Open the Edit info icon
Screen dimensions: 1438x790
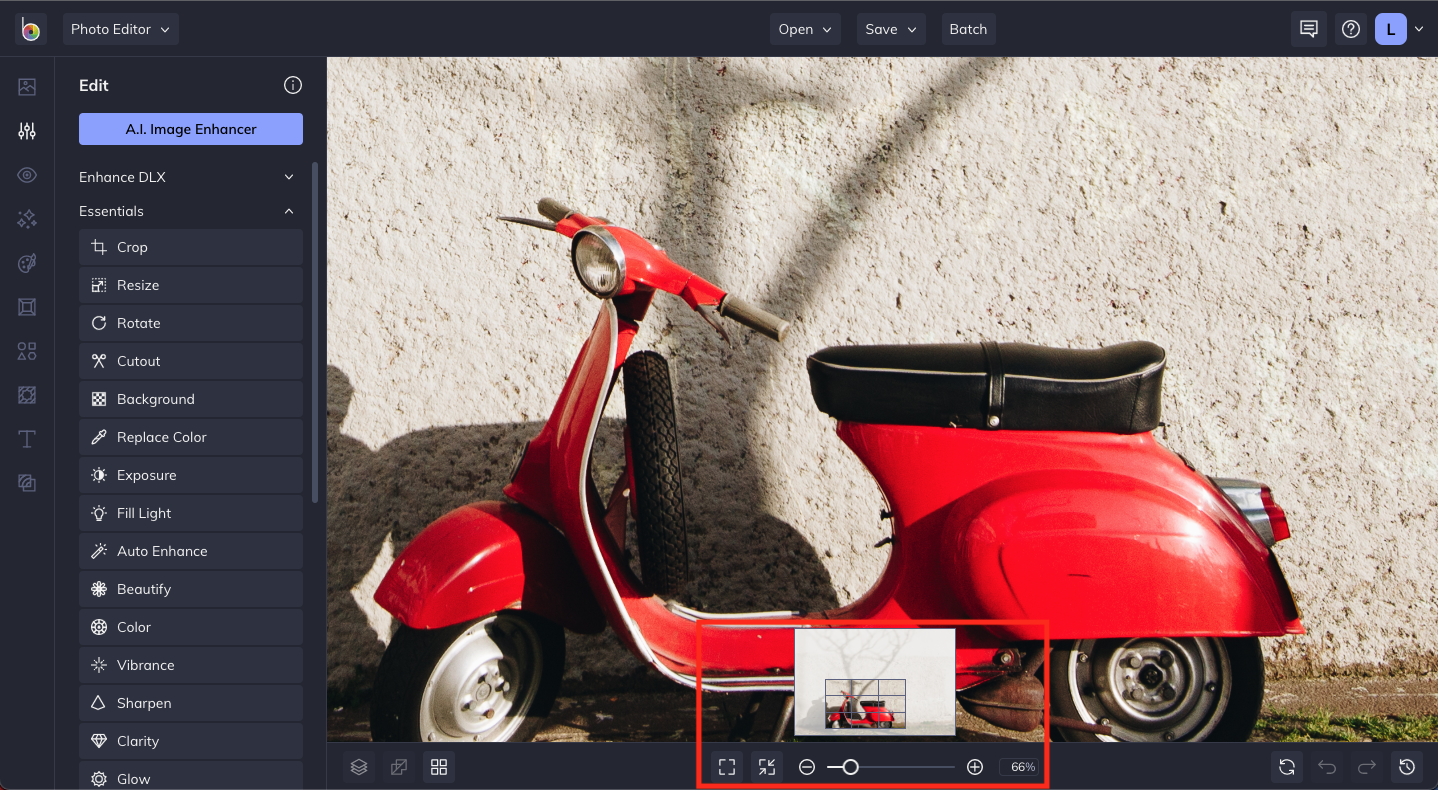293,85
